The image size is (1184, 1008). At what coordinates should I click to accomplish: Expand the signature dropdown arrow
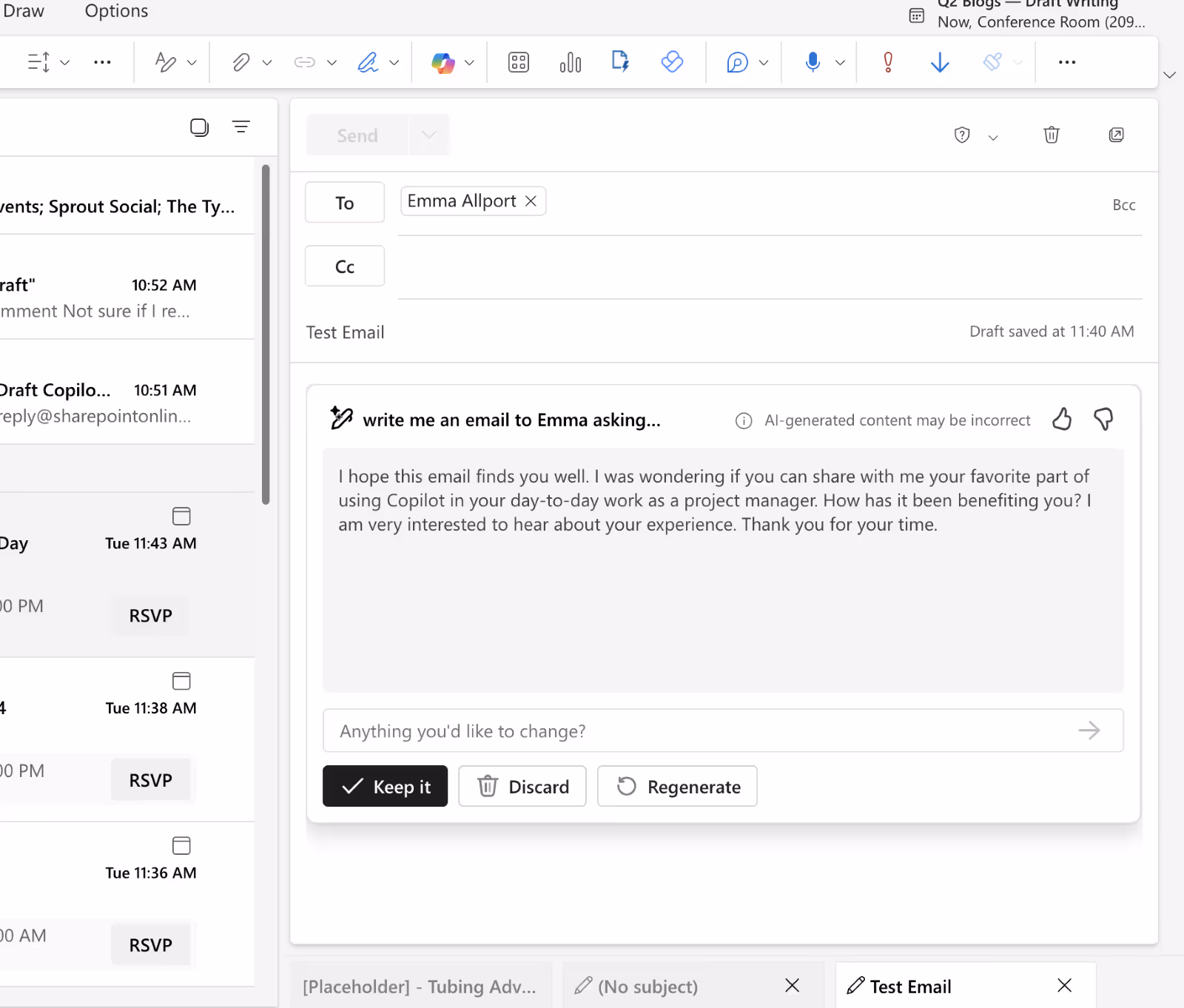click(x=394, y=62)
